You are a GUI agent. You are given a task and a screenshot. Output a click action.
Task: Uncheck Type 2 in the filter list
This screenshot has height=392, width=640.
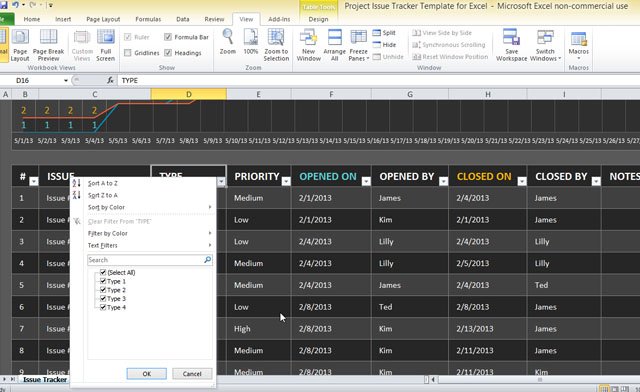103,290
